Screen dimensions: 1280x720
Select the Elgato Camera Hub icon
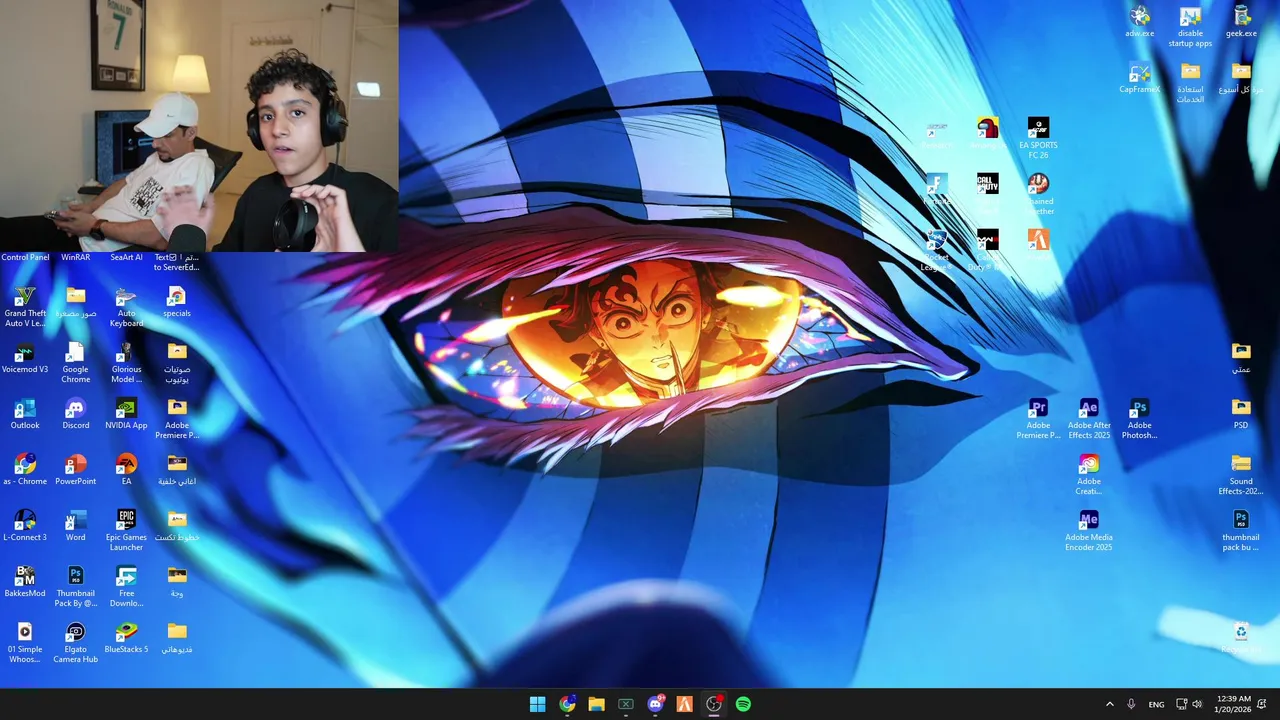(75, 643)
